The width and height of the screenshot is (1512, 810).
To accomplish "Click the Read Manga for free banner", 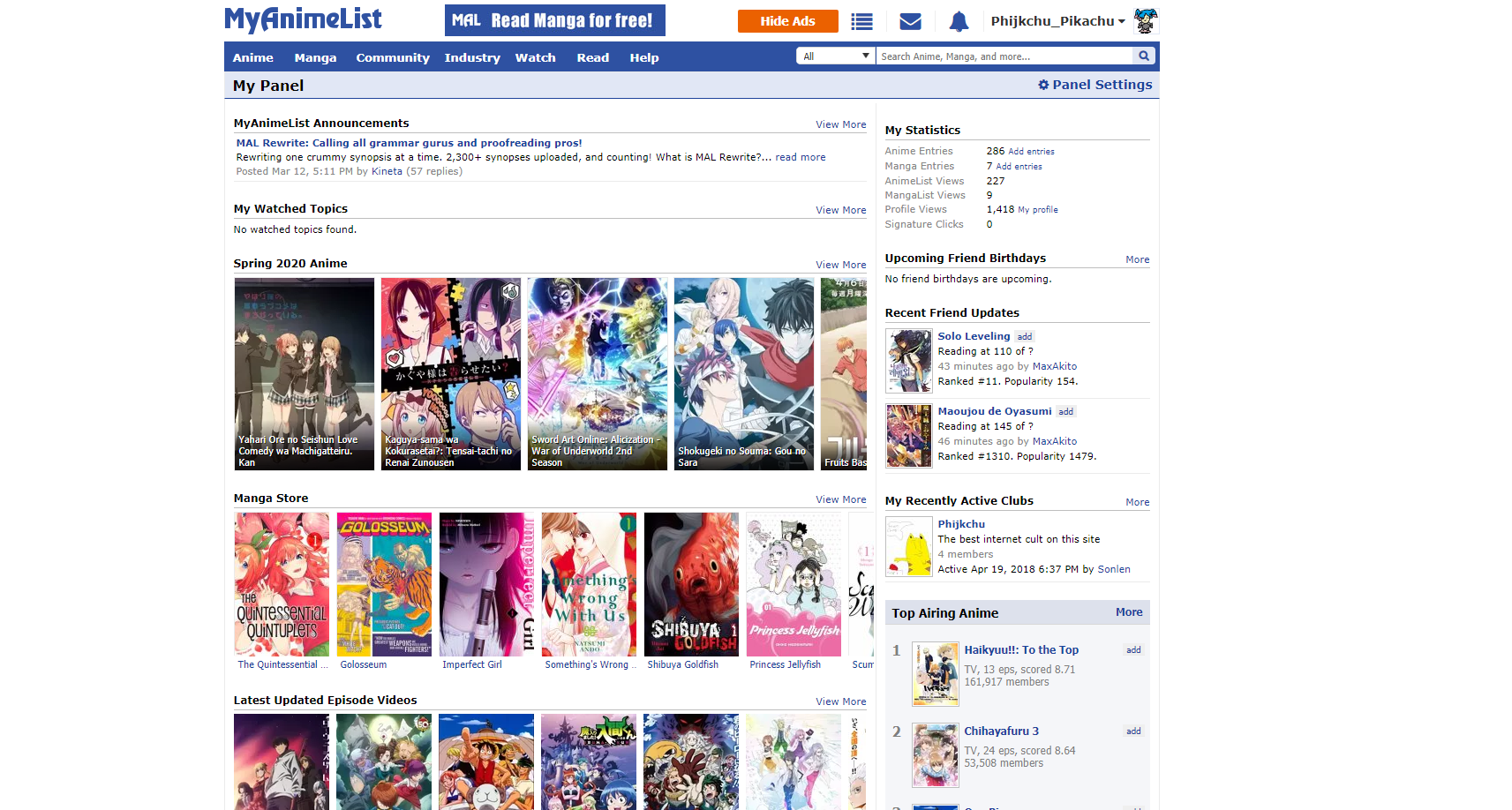I will point(555,20).
